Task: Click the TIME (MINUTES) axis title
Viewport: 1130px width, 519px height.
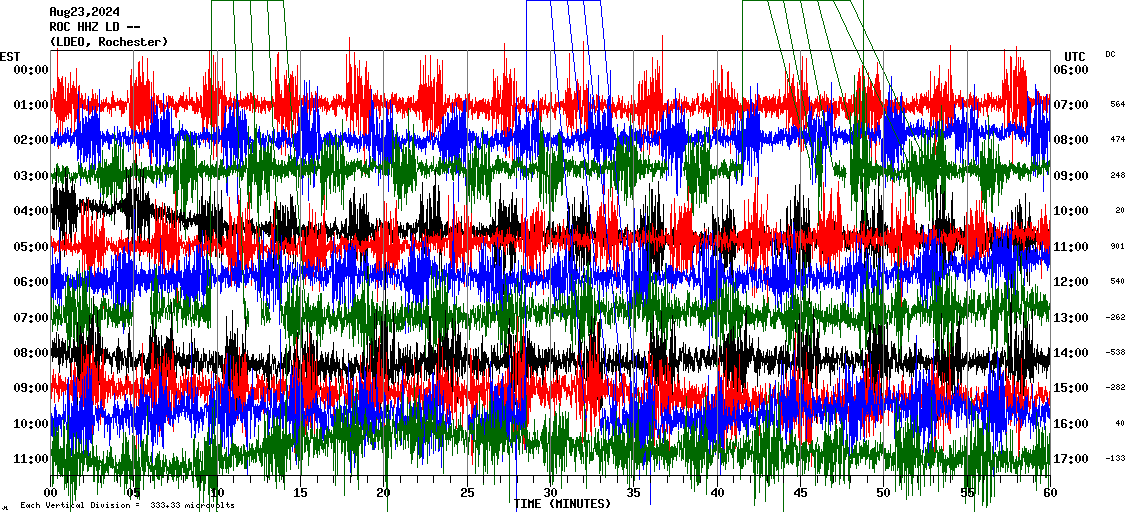Action: pos(562,504)
